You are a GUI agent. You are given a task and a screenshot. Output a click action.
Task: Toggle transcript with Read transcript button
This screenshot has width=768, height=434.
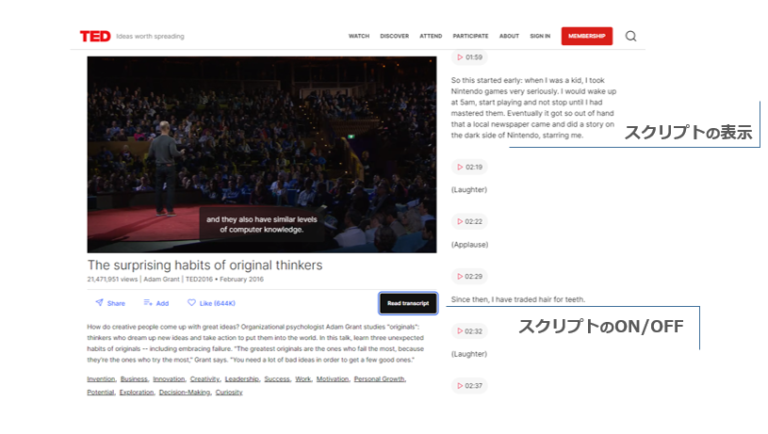[408, 303]
